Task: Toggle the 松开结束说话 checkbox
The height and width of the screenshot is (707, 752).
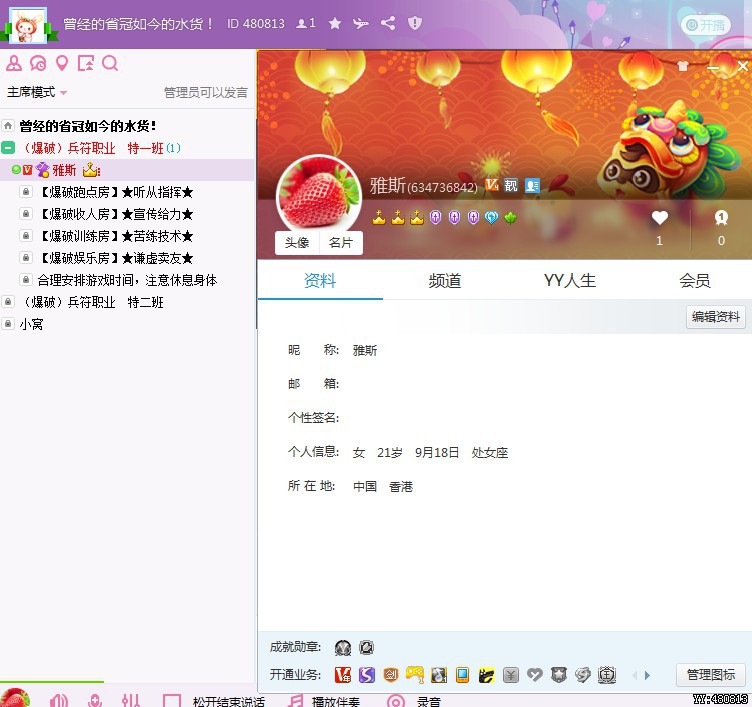Action: pos(172,701)
